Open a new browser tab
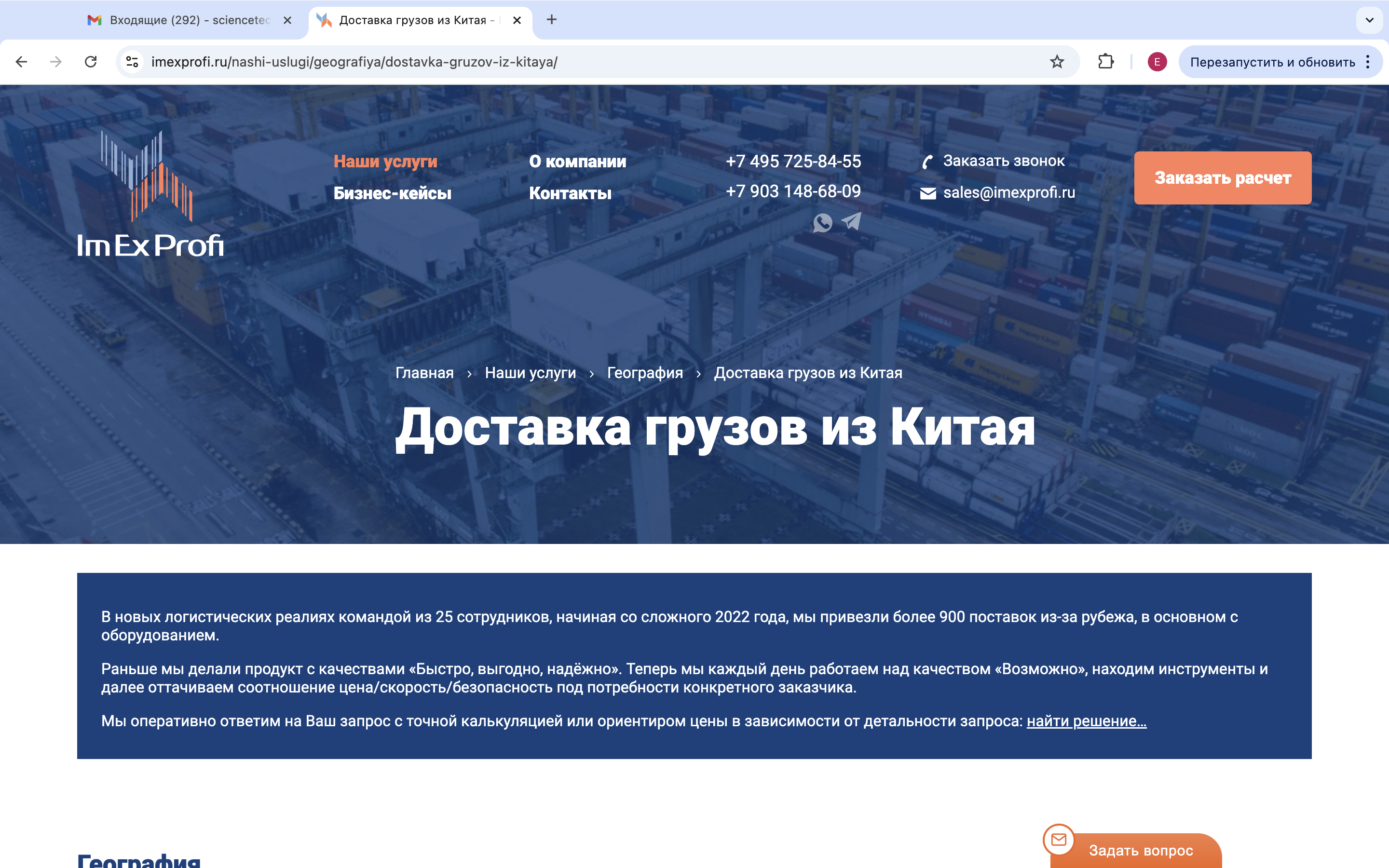The width and height of the screenshot is (1389, 868). pyautogui.click(x=552, y=19)
